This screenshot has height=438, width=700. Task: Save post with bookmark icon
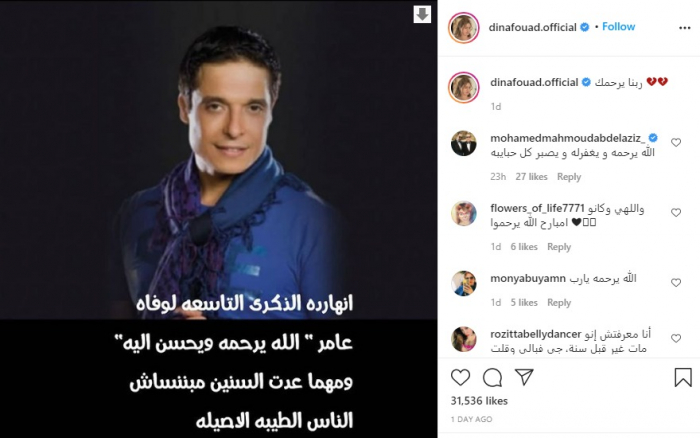coord(683,377)
